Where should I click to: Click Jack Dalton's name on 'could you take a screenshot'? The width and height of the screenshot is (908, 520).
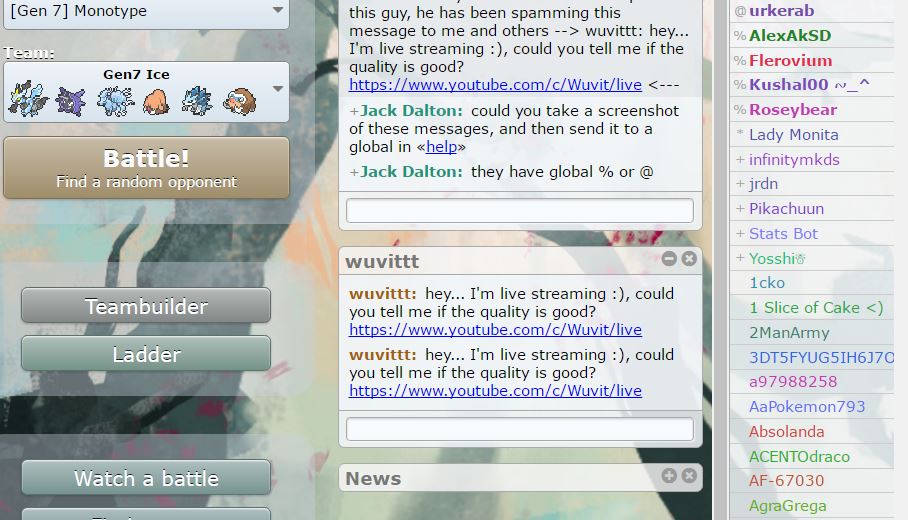pyautogui.click(x=411, y=111)
